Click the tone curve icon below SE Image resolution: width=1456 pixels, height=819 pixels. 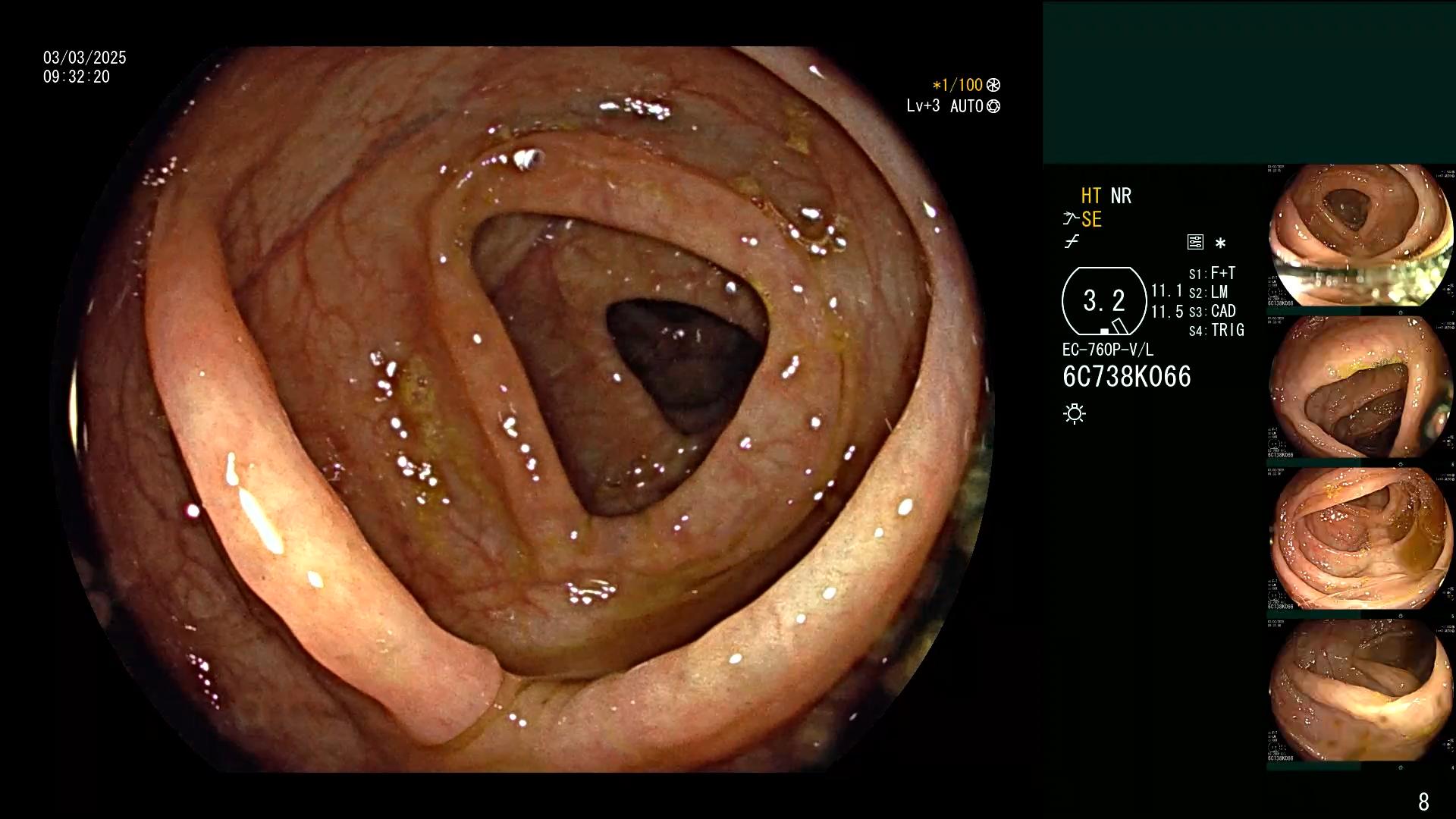1072,242
